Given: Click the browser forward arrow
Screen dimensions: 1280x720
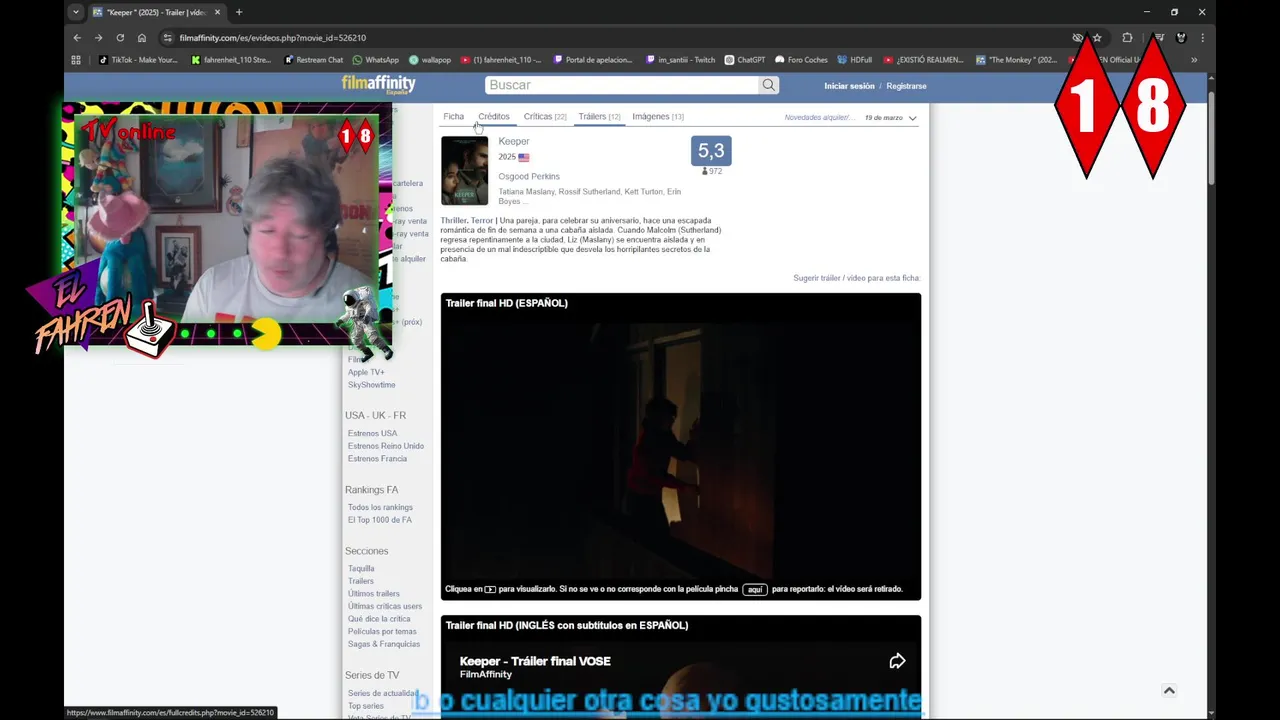Looking at the screenshot, I should [x=98, y=38].
